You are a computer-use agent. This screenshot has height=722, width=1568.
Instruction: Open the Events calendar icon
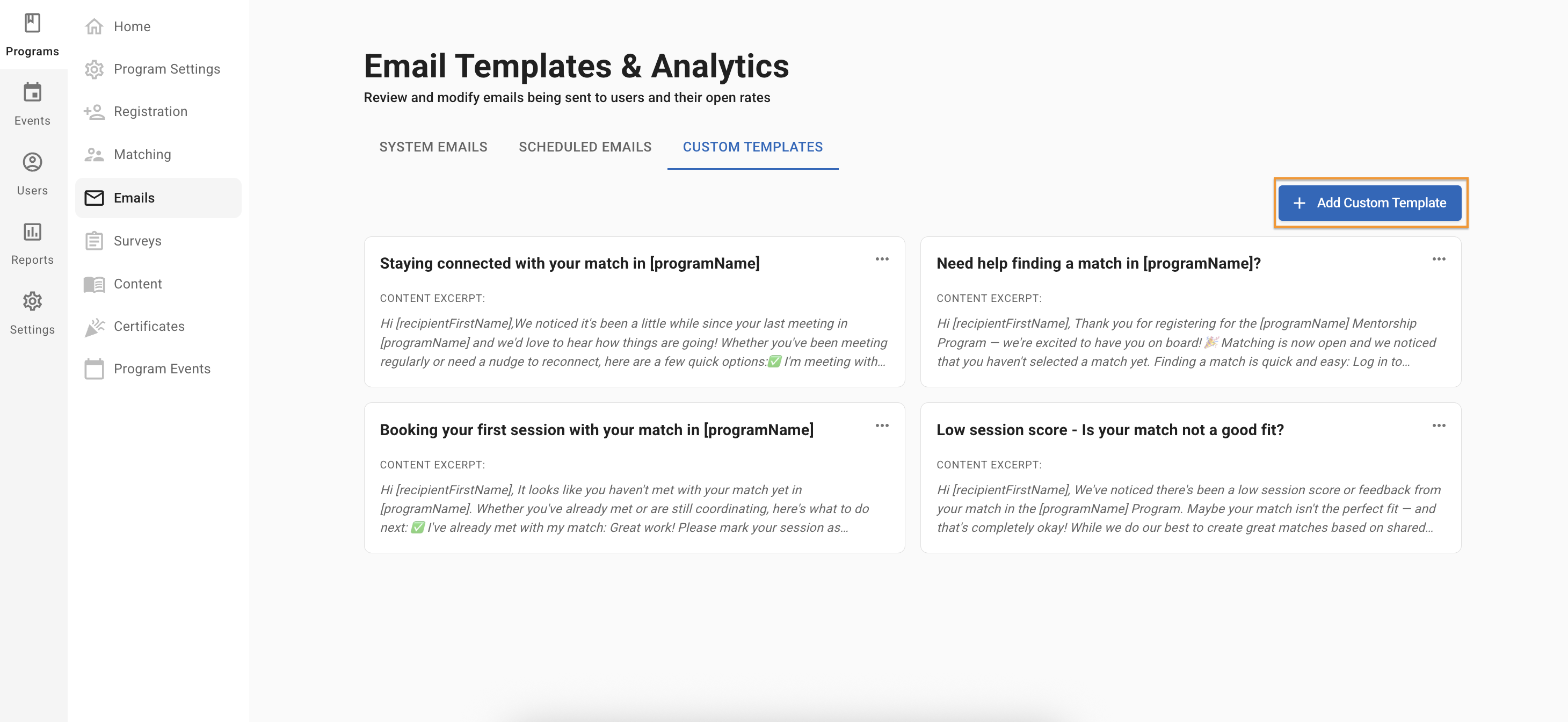(32, 92)
